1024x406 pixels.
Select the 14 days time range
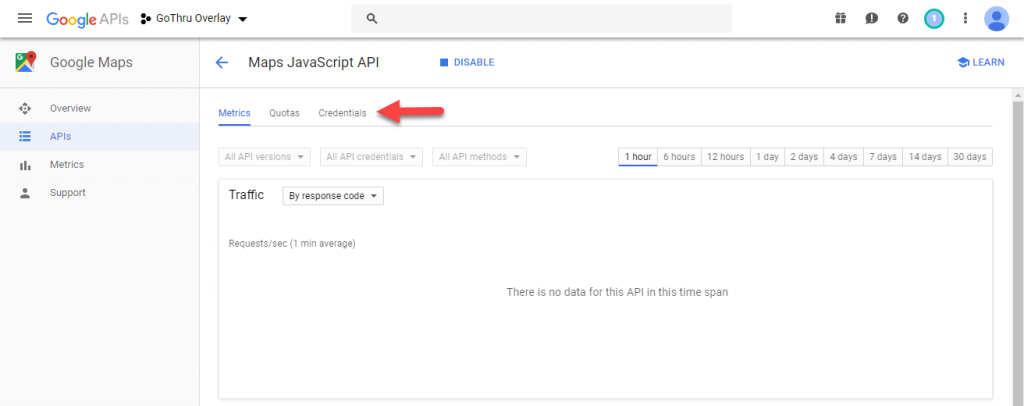point(925,157)
